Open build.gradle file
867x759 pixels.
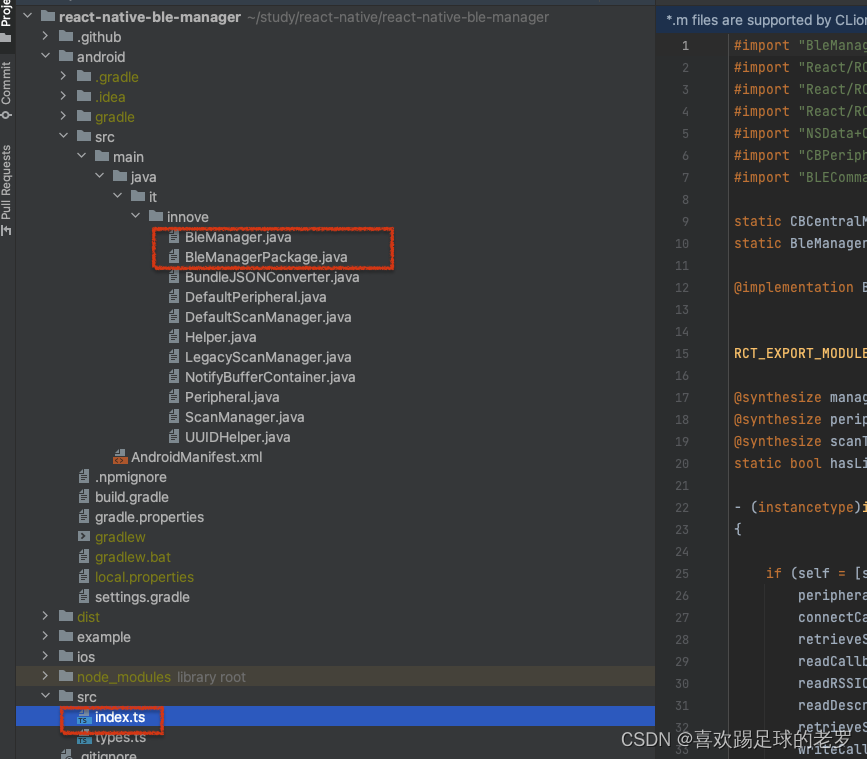click(132, 497)
